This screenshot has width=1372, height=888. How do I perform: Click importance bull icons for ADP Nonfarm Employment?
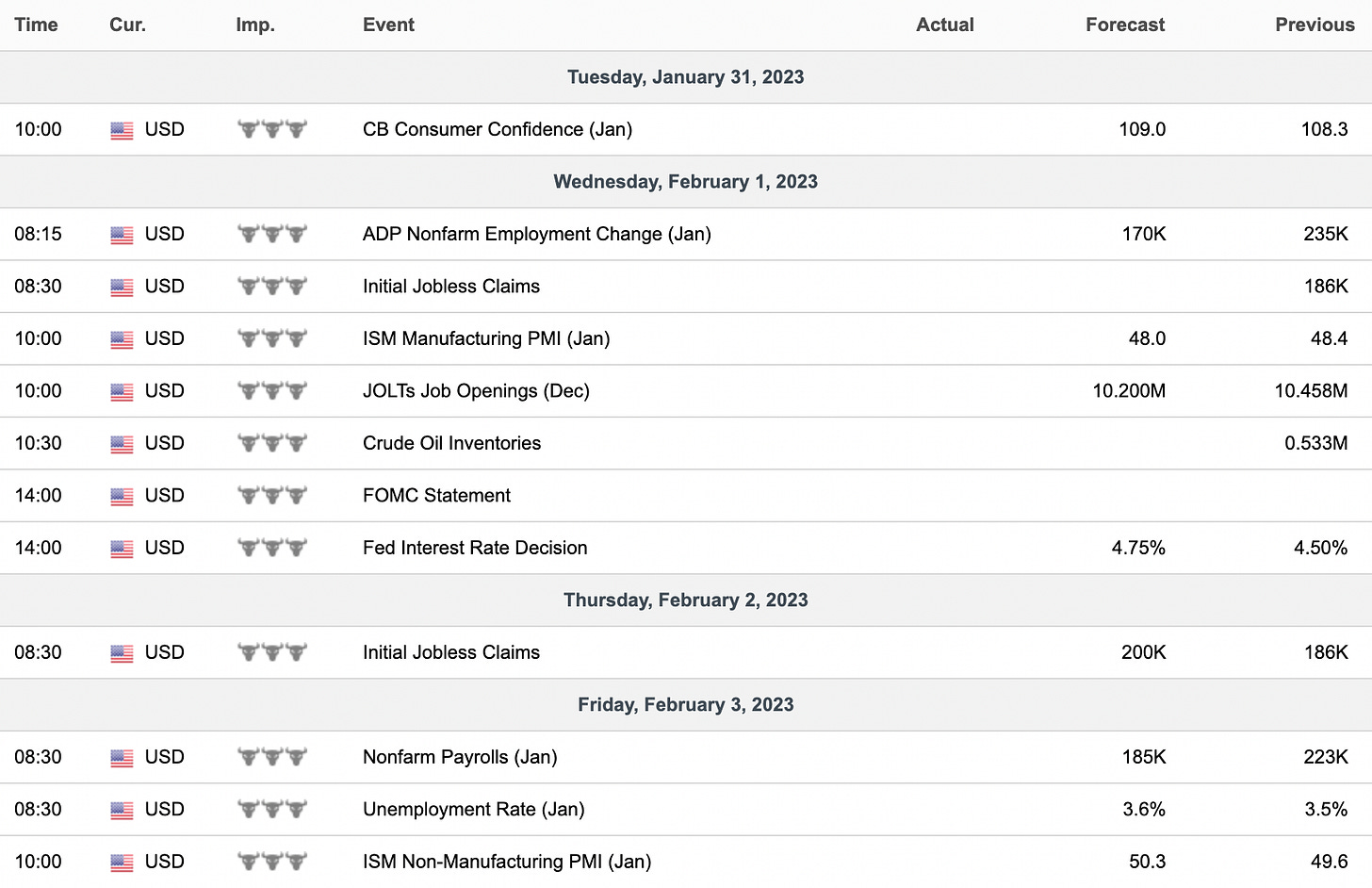(272, 234)
